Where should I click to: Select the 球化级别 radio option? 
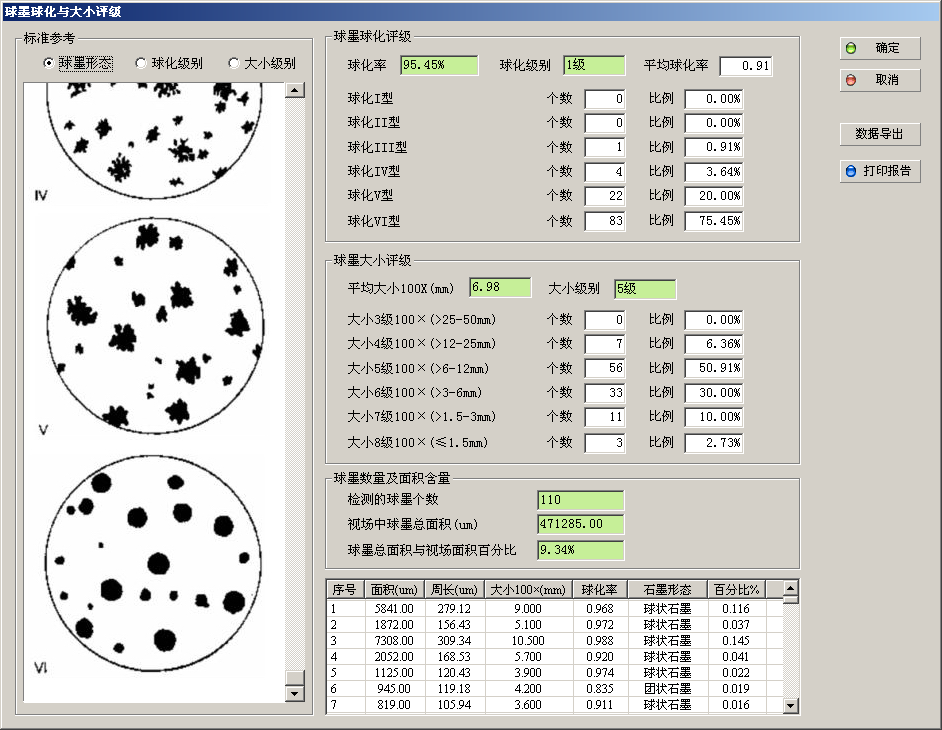(141, 63)
